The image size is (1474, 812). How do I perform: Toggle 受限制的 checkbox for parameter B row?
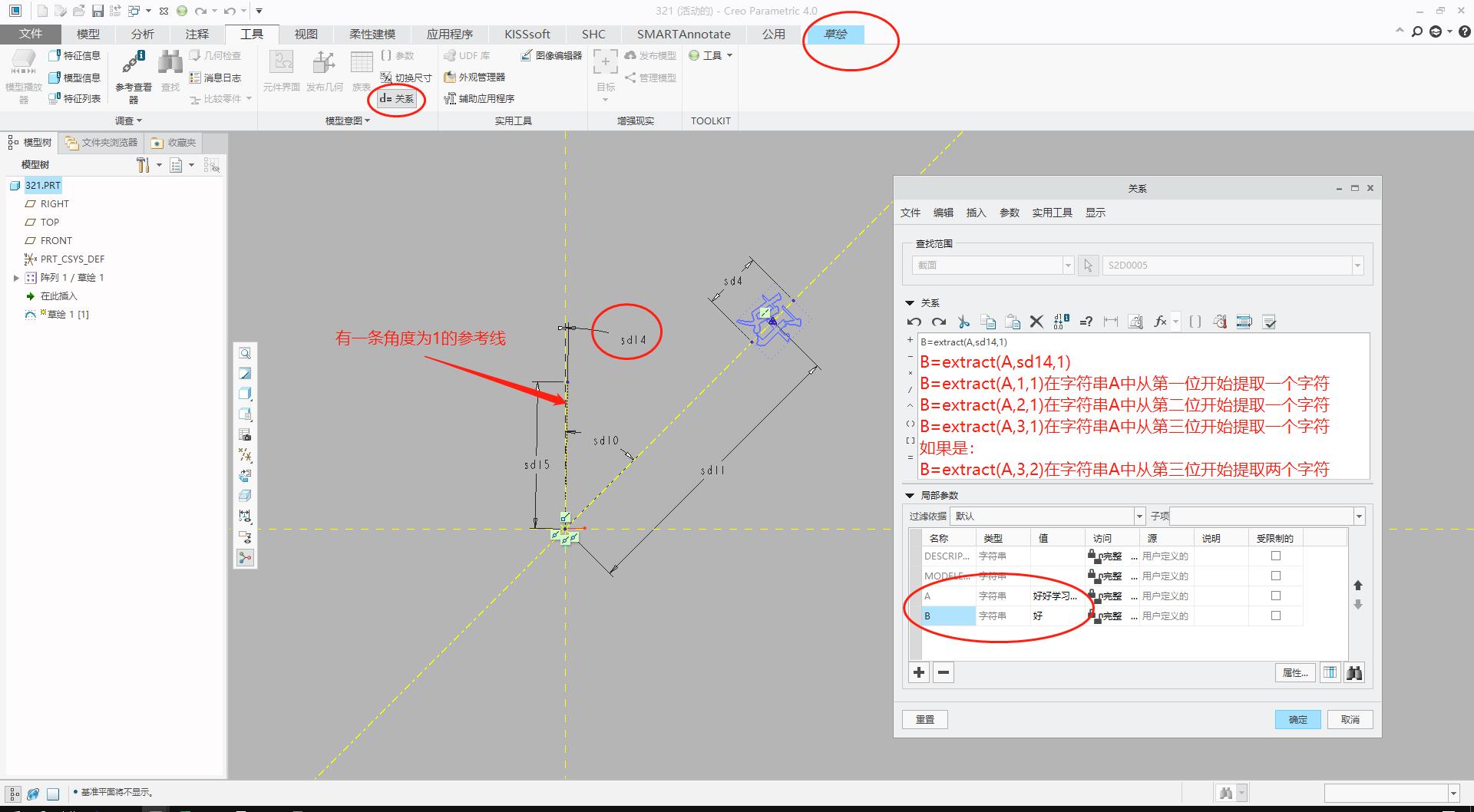[1276, 616]
